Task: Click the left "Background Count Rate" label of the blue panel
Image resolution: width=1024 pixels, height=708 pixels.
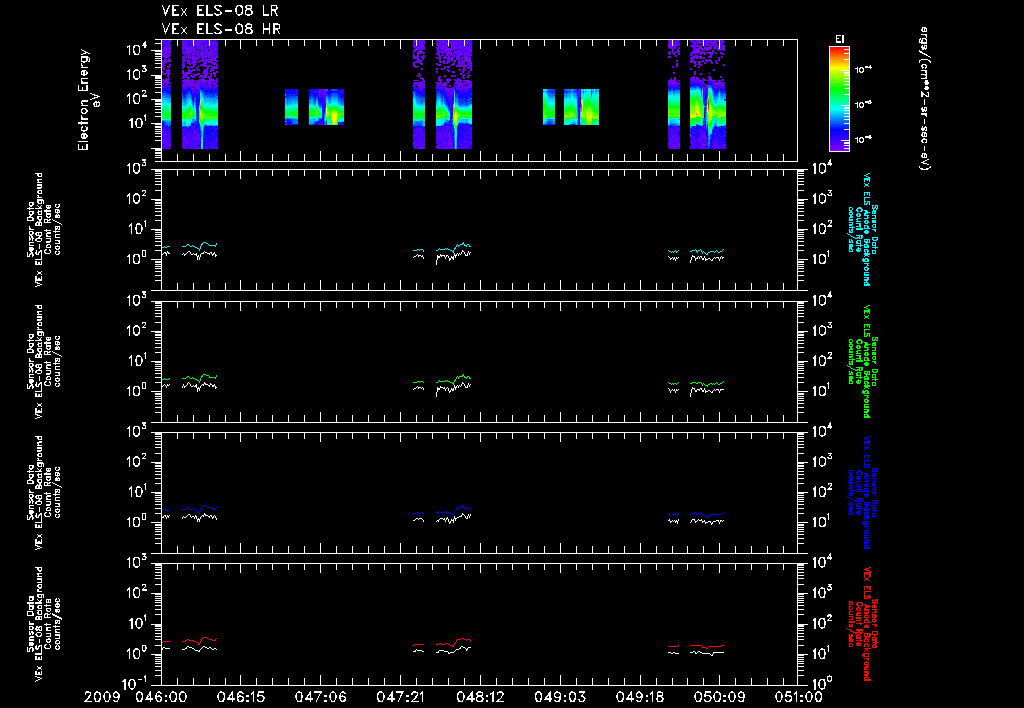Action: (x=43, y=492)
